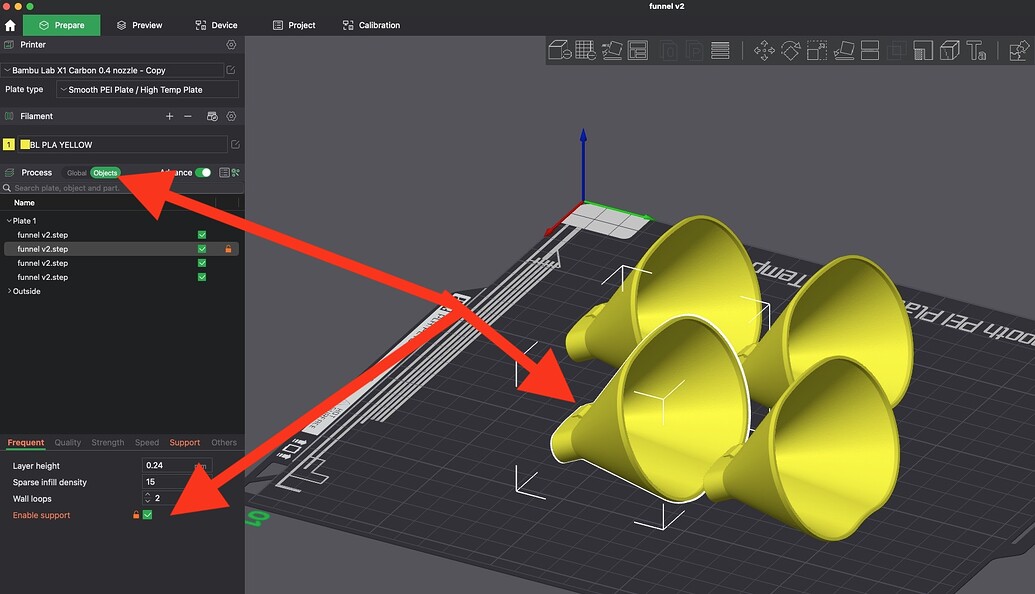The height and width of the screenshot is (594, 1035).
Task: Select the Strength settings tab
Action: 108,442
